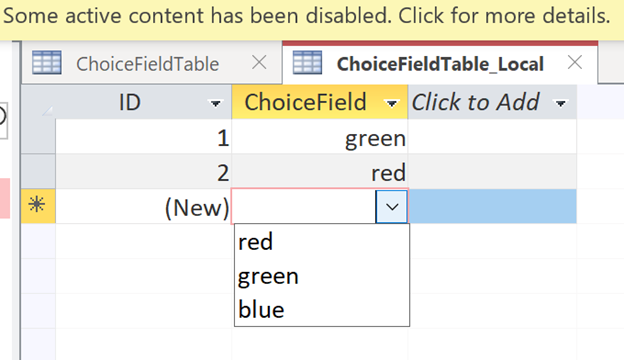This screenshot has height=360, width=624.
Task: Close the ChoiceFieldTable tab
Action: point(259,62)
